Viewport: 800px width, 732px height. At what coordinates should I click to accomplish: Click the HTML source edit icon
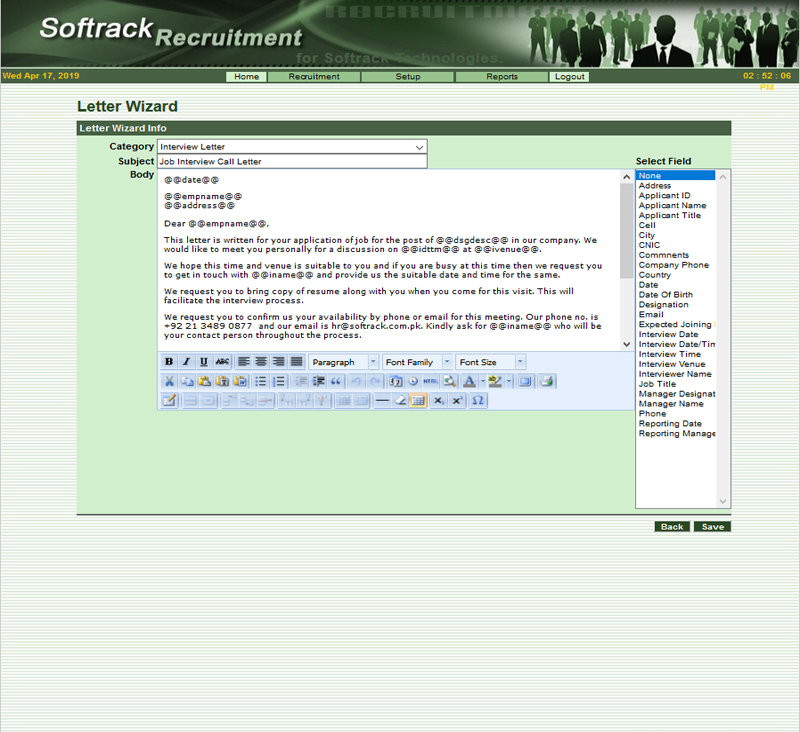[x=430, y=381]
